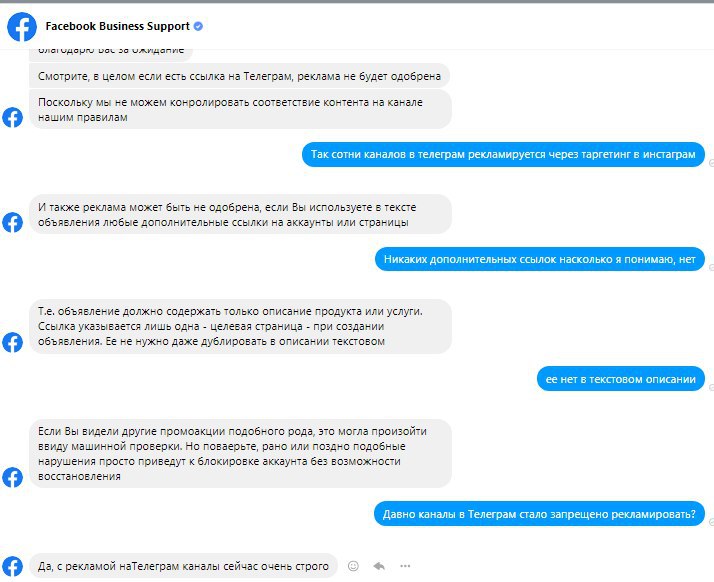Click the message 'Если Вы видели другие промоакции'

[x=240, y=454]
